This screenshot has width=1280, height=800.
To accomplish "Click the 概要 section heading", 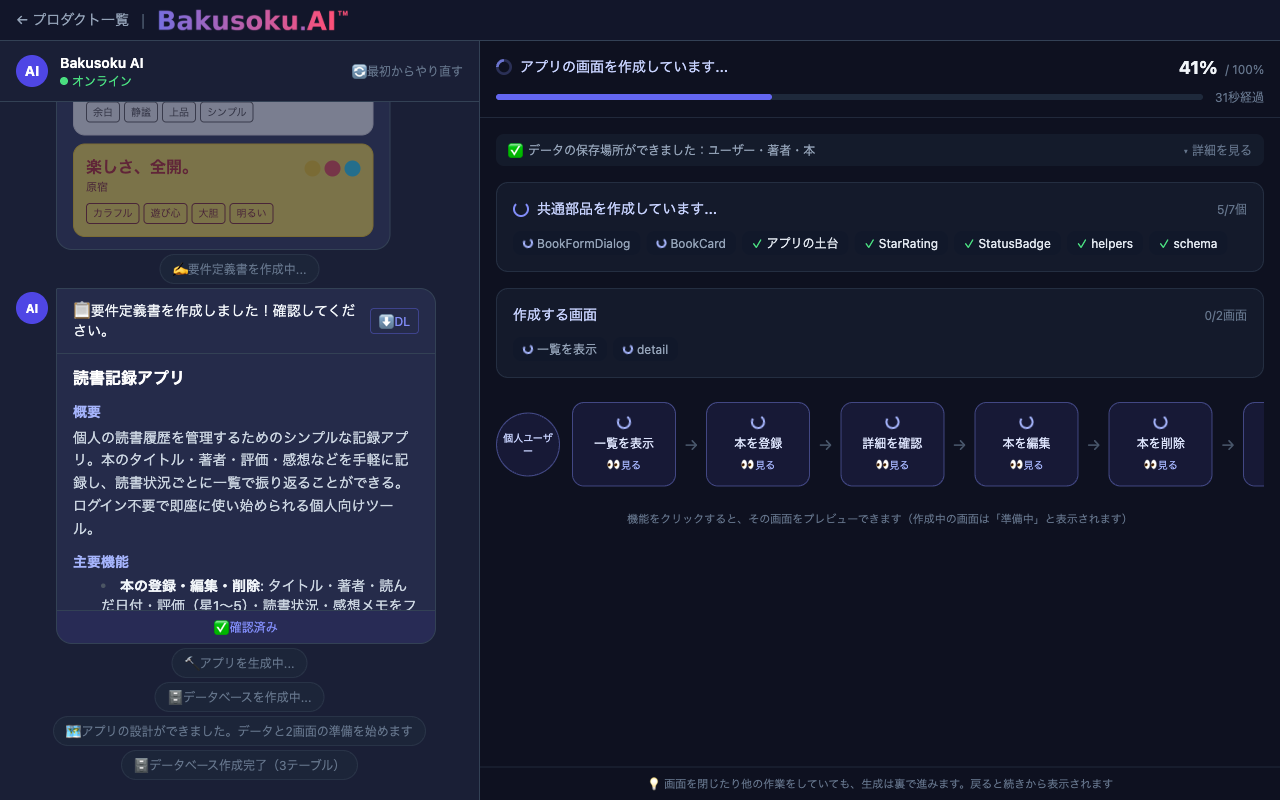I will [x=87, y=412].
